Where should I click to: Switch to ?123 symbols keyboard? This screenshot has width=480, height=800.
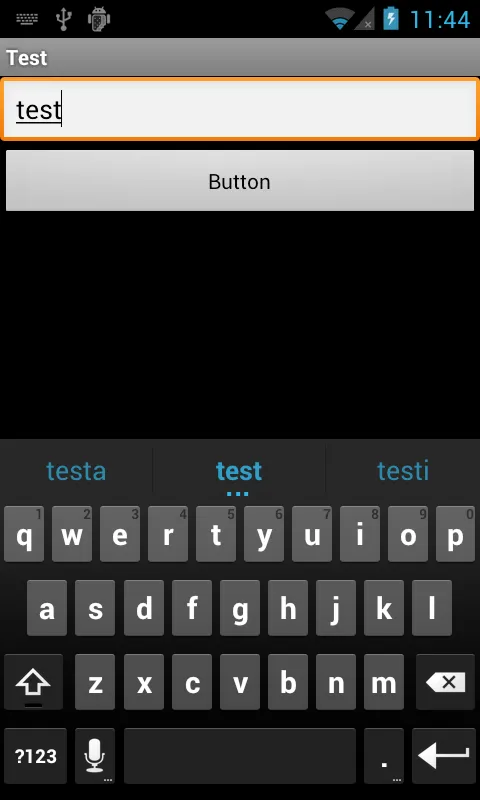point(35,755)
